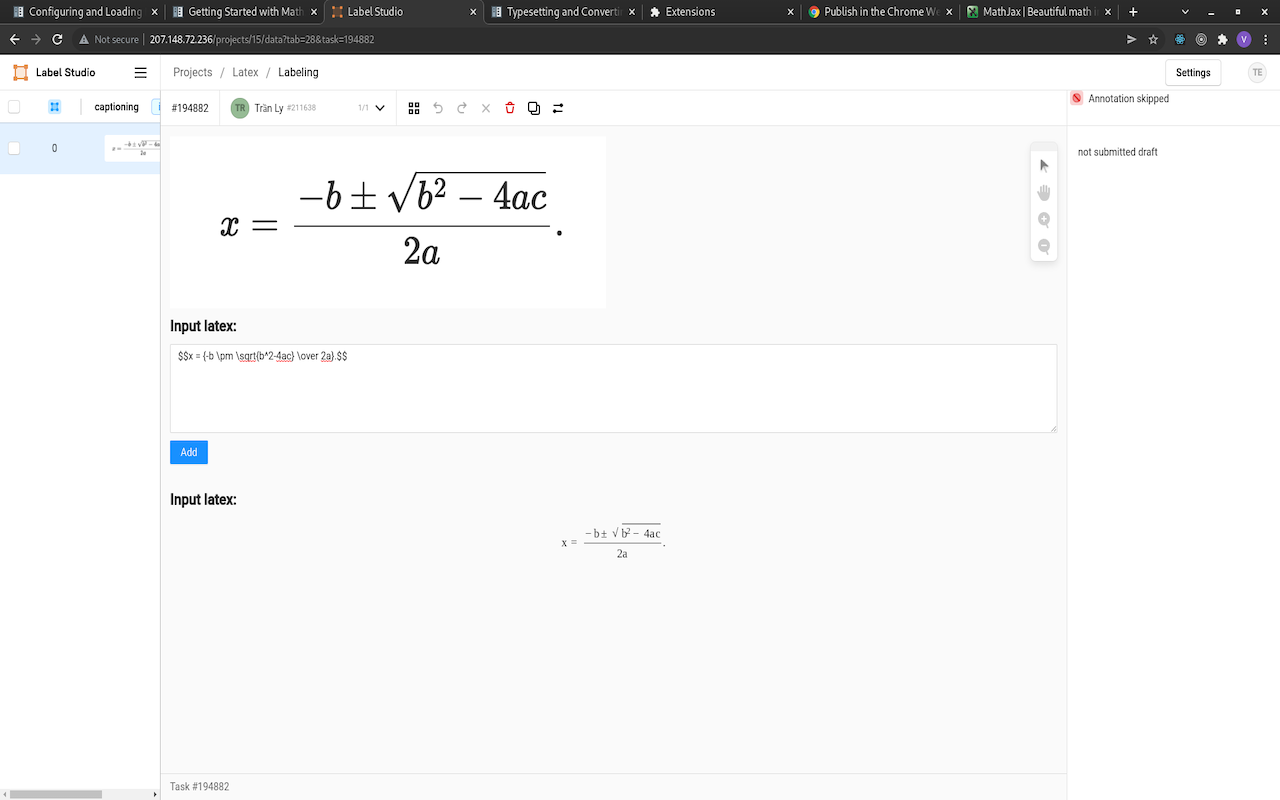Expand the 1/1 annotation dropdown
Screen dimensions: 1280x800
tap(378, 107)
